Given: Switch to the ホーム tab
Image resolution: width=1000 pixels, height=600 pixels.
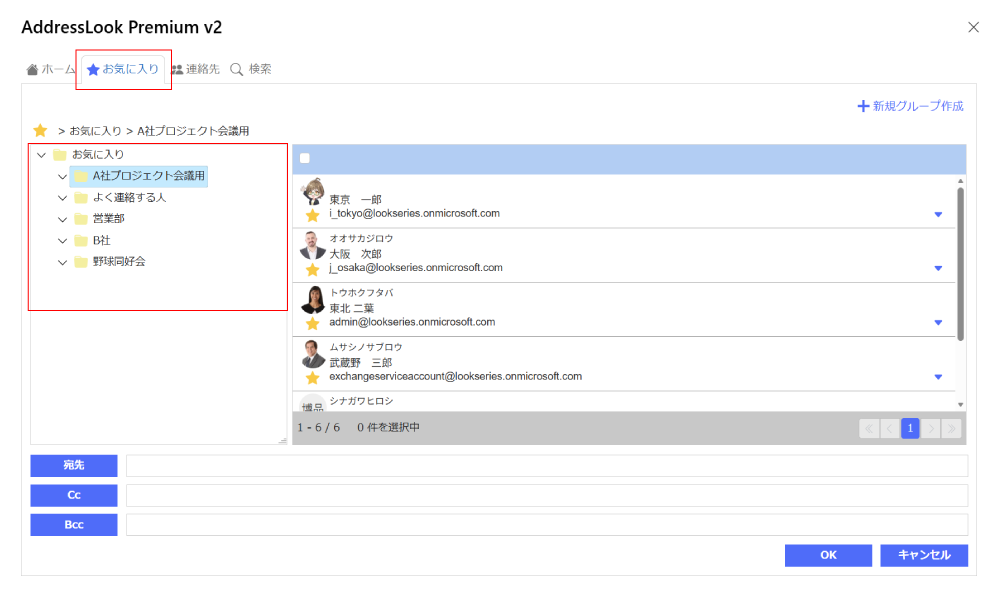Looking at the screenshot, I should click(x=51, y=69).
